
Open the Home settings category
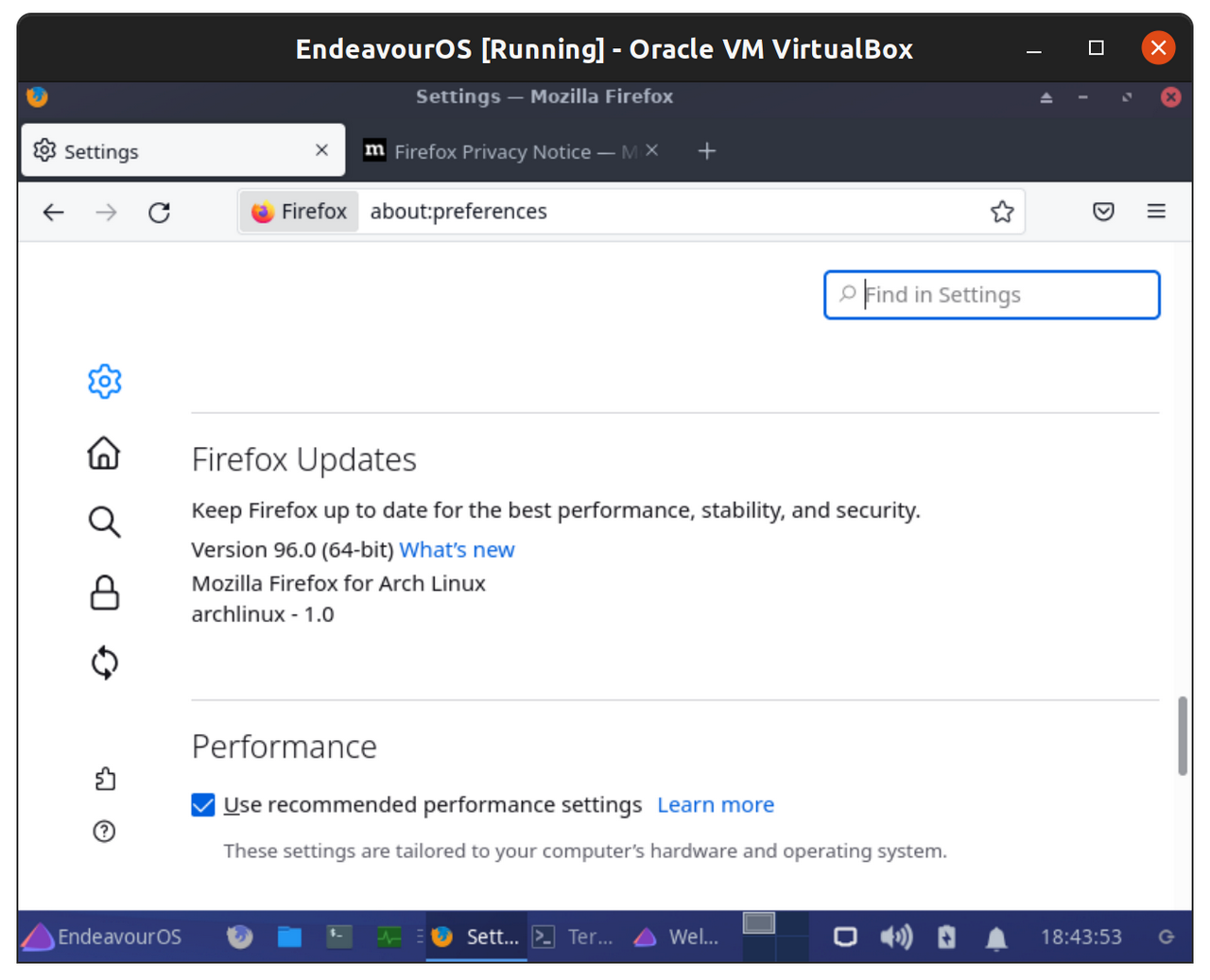(x=104, y=453)
